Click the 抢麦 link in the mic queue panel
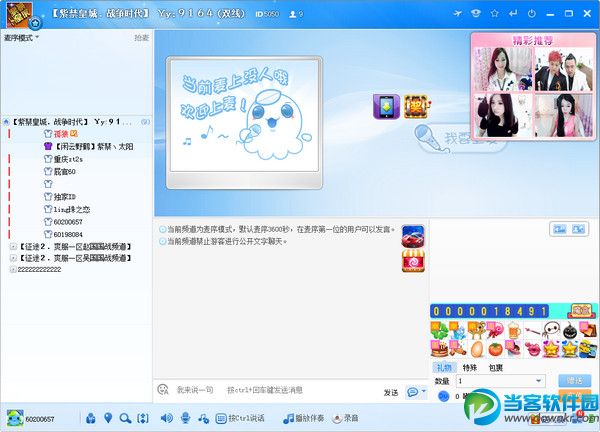Image resolution: width=600 pixels, height=432 pixels. coord(141,38)
